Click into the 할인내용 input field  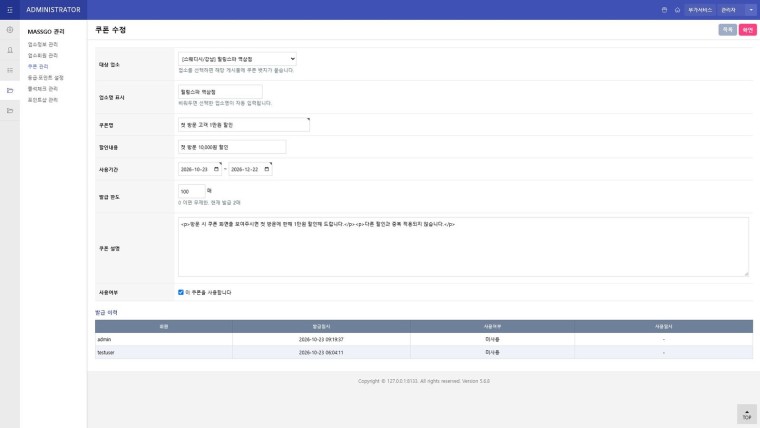232,147
